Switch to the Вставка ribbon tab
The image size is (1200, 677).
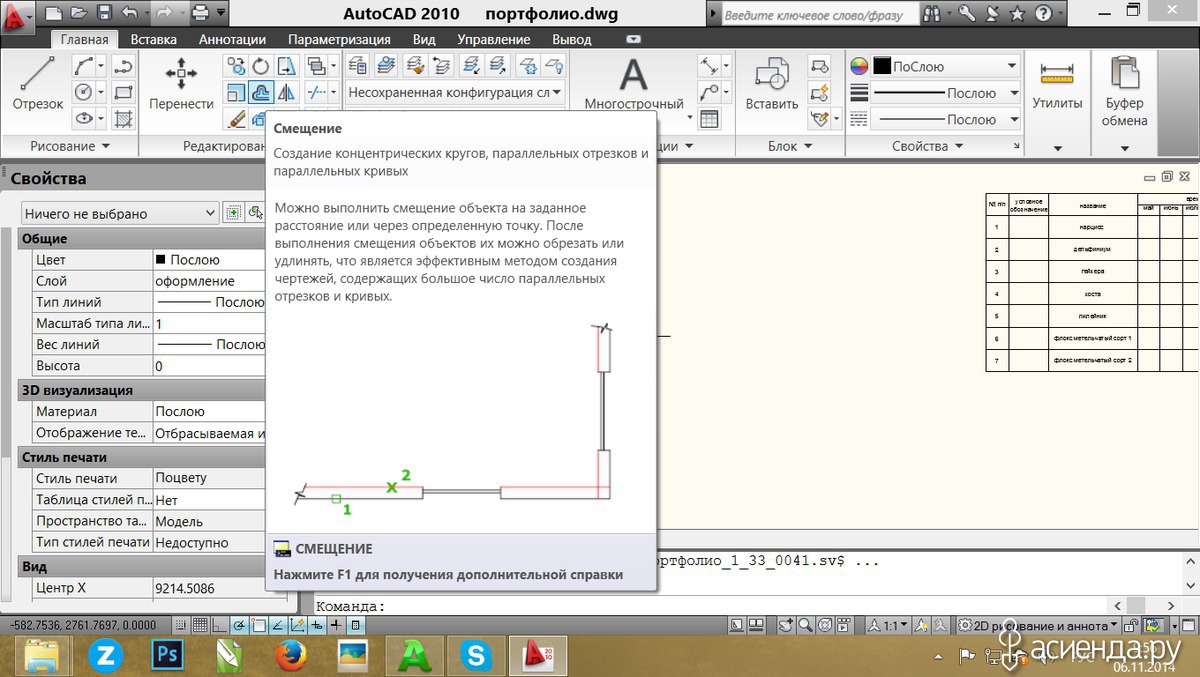click(x=154, y=39)
